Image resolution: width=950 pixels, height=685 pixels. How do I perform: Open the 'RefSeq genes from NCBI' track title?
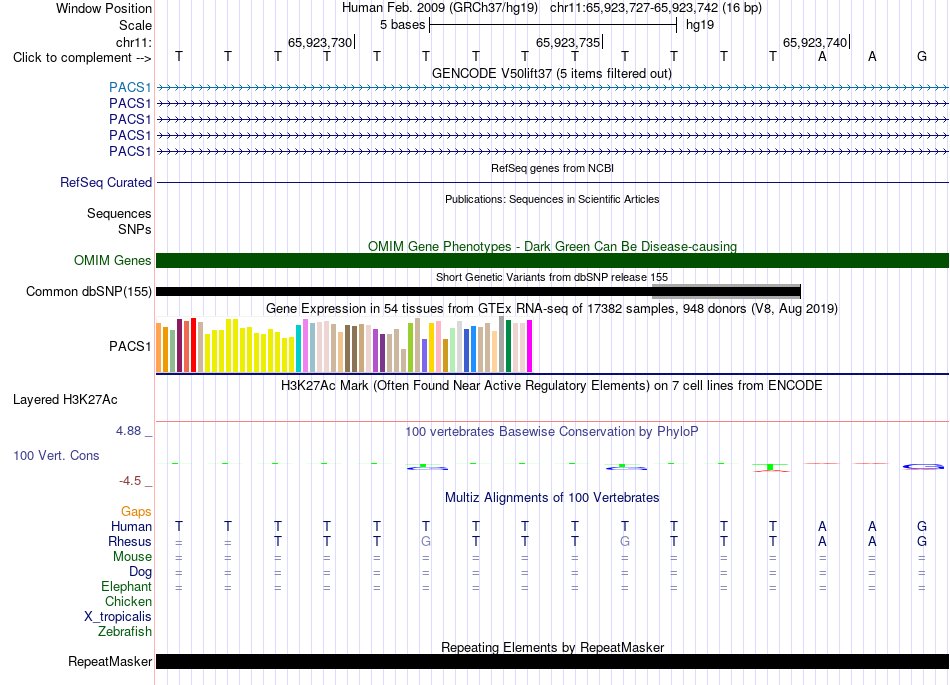tap(552, 168)
